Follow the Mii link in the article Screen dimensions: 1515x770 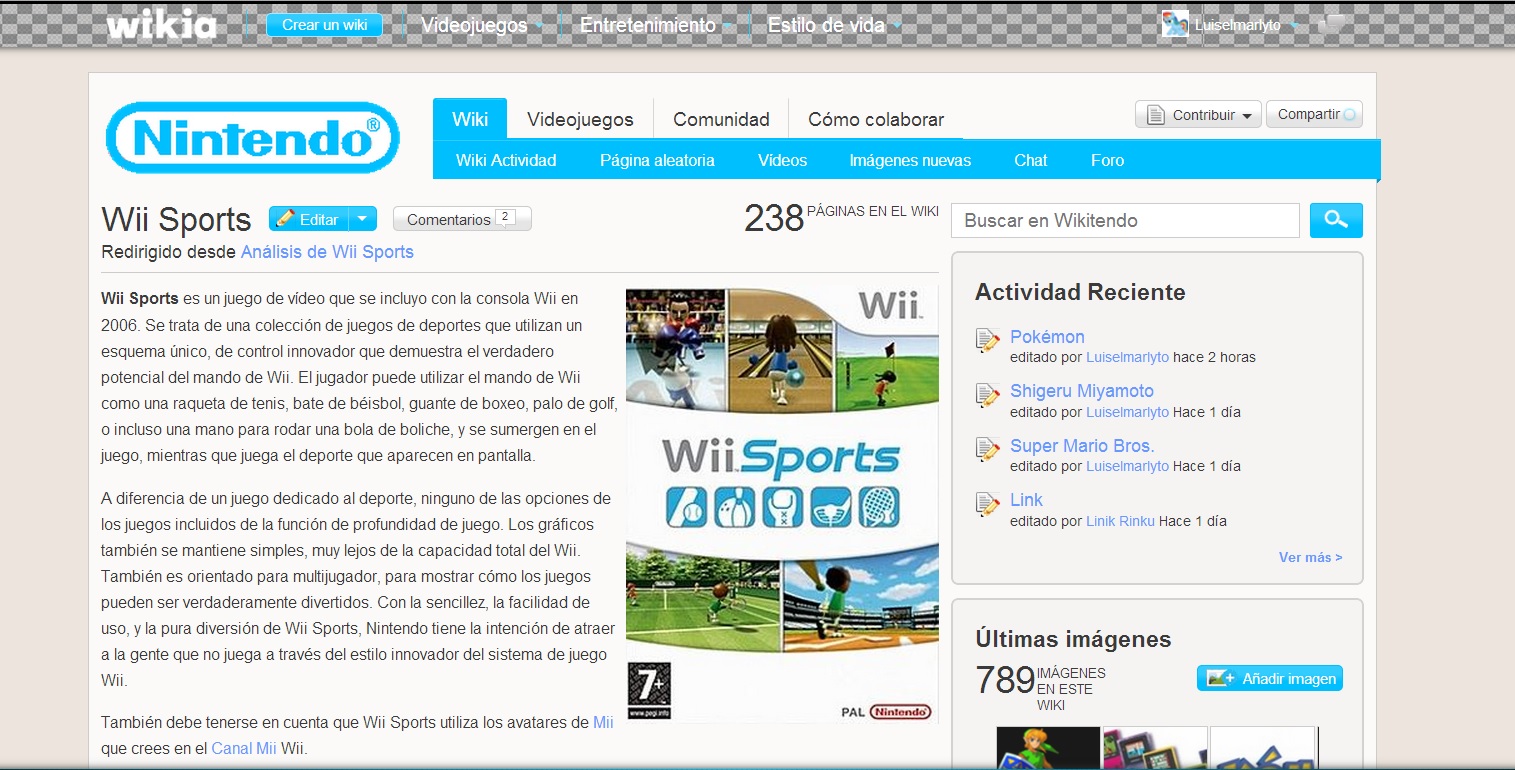click(x=603, y=722)
